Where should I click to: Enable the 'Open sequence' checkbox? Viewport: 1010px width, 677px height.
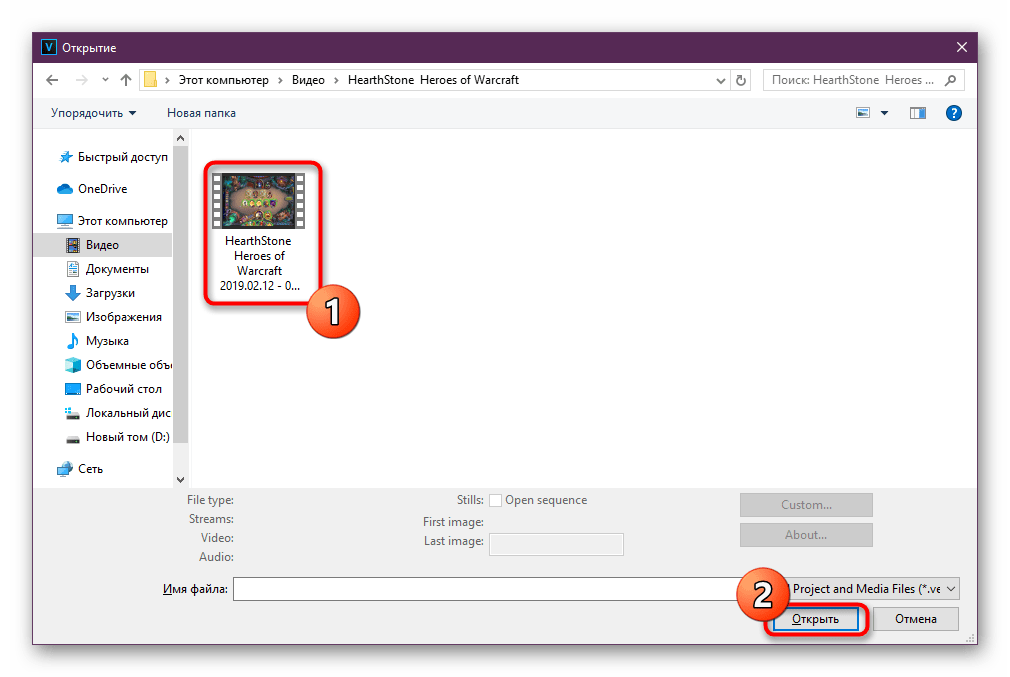tap(495, 501)
